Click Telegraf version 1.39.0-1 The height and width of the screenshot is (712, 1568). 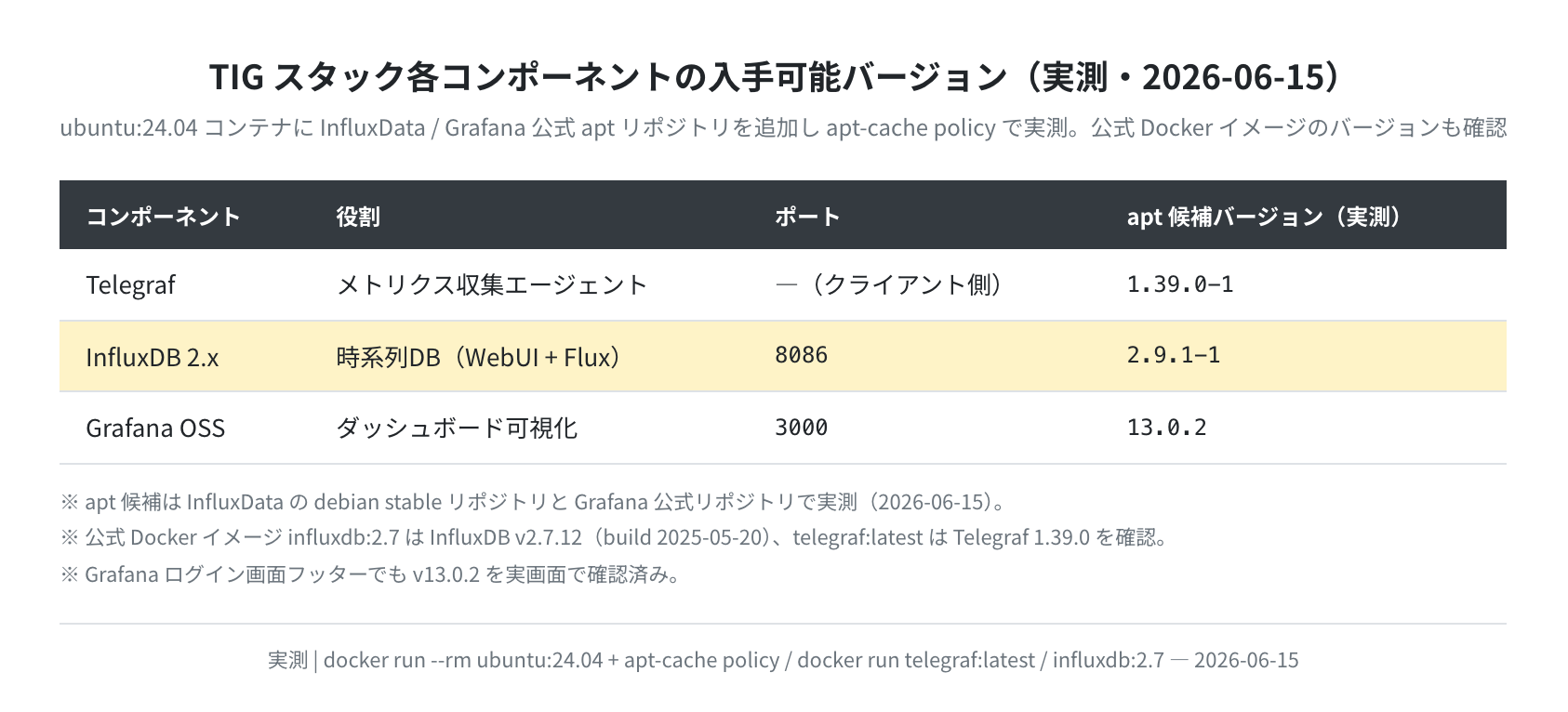tap(1179, 283)
